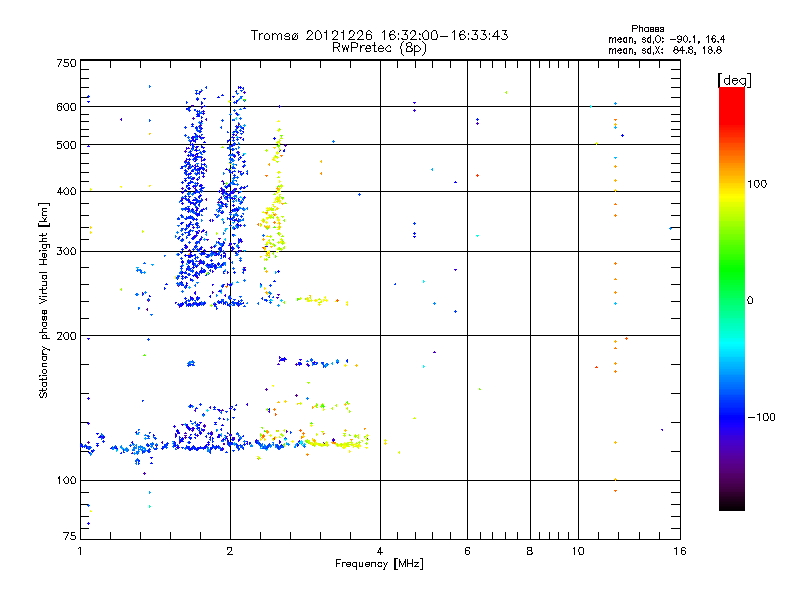800x600 pixels.
Task: Click the '[deg]' colorbar unit label
Action: tap(734, 80)
